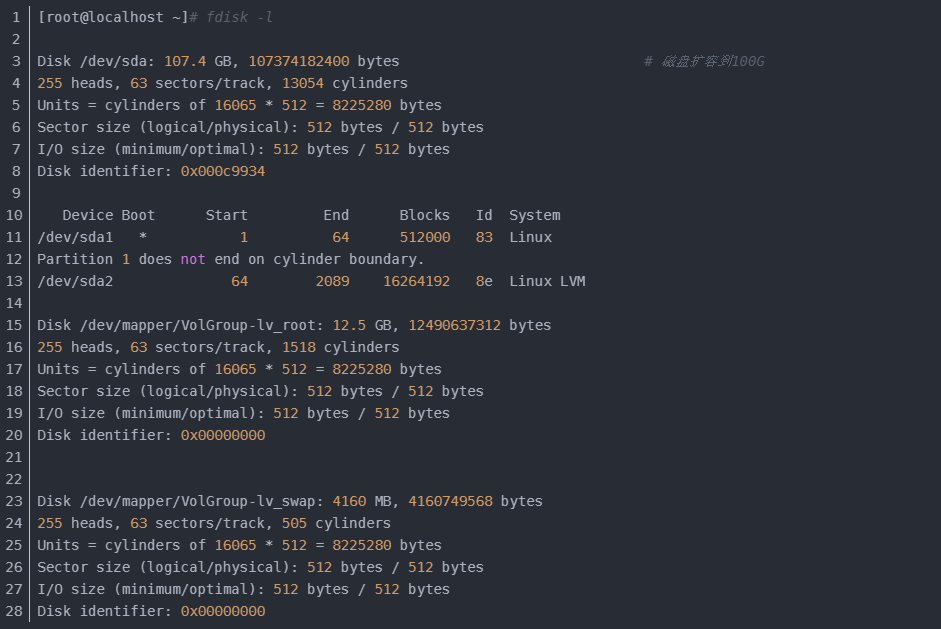Click disk identifier '0x000c9934'
Screen dimensions: 941x629
(223, 172)
